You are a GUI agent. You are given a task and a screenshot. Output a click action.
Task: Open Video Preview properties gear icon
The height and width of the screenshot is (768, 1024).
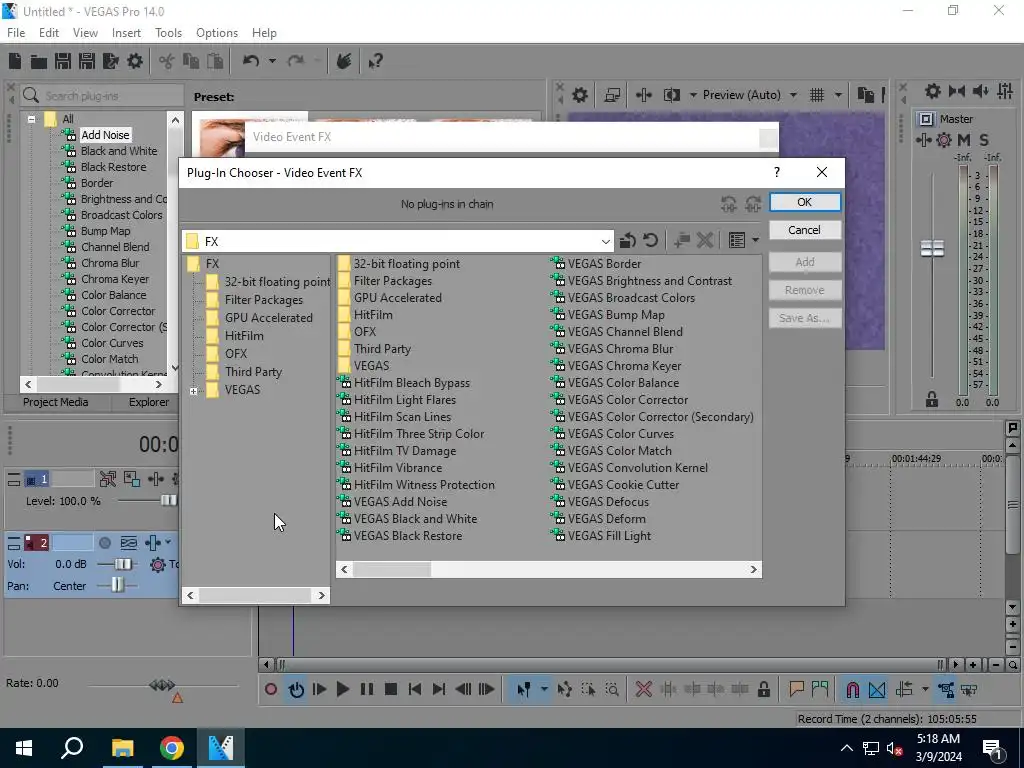579,95
